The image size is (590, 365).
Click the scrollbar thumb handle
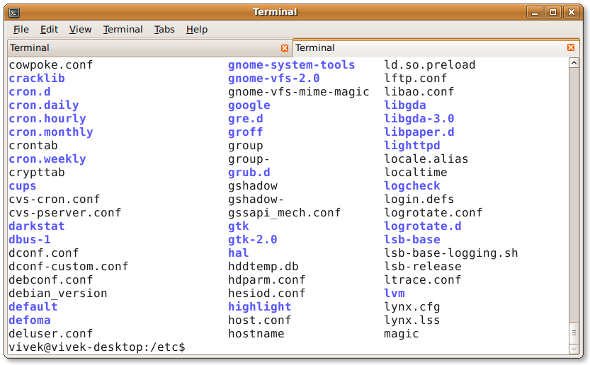574,333
